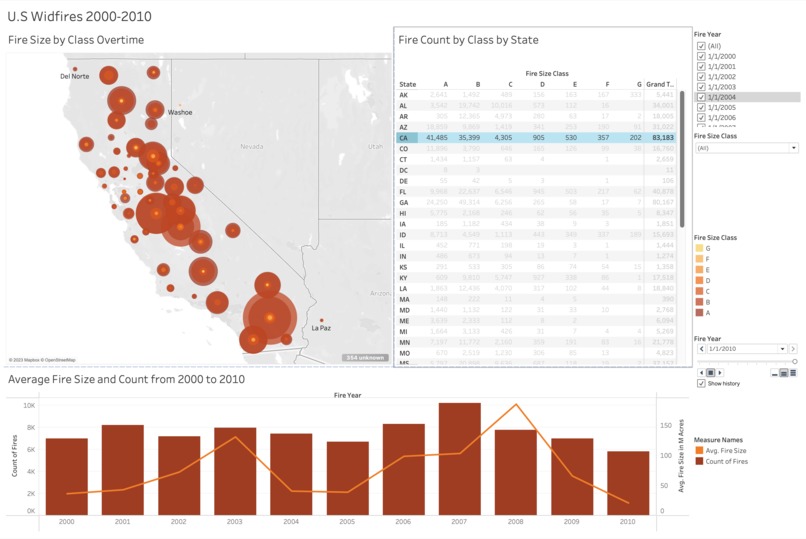Select the AK state row label
The width and height of the screenshot is (806, 539).
point(404,95)
